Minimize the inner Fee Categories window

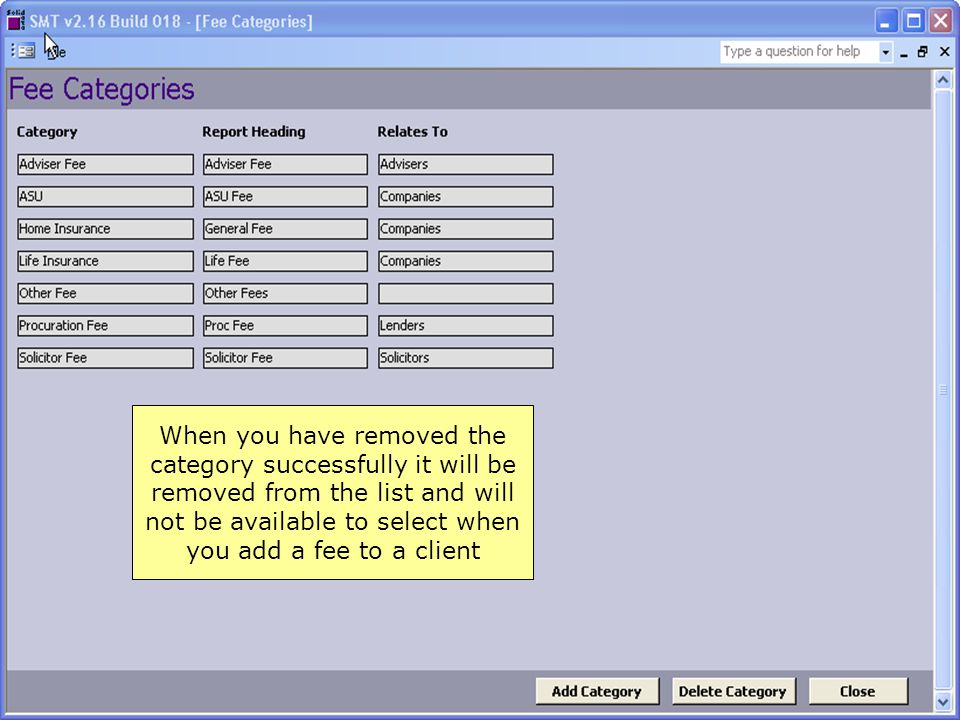[x=904, y=53]
